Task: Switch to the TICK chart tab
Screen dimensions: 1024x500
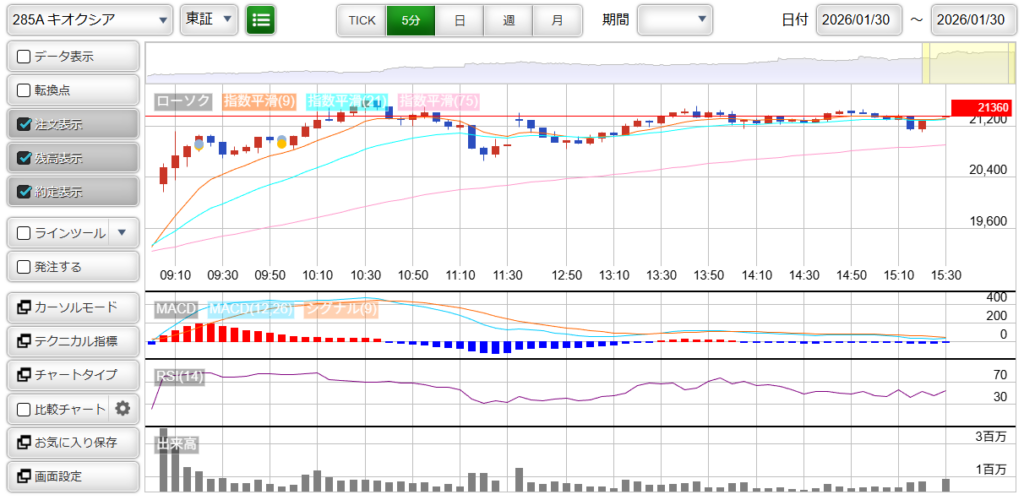Action: click(x=361, y=19)
